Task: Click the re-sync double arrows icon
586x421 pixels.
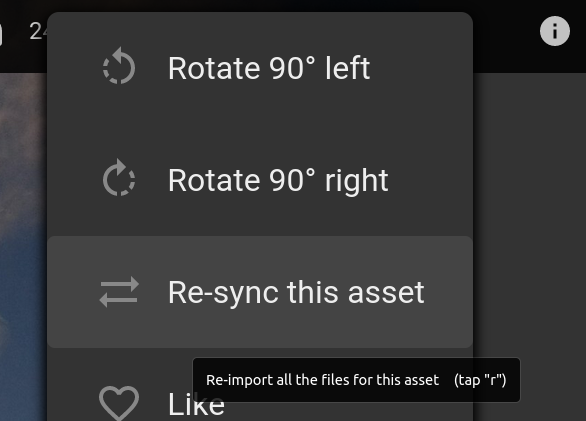Action: coord(119,292)
